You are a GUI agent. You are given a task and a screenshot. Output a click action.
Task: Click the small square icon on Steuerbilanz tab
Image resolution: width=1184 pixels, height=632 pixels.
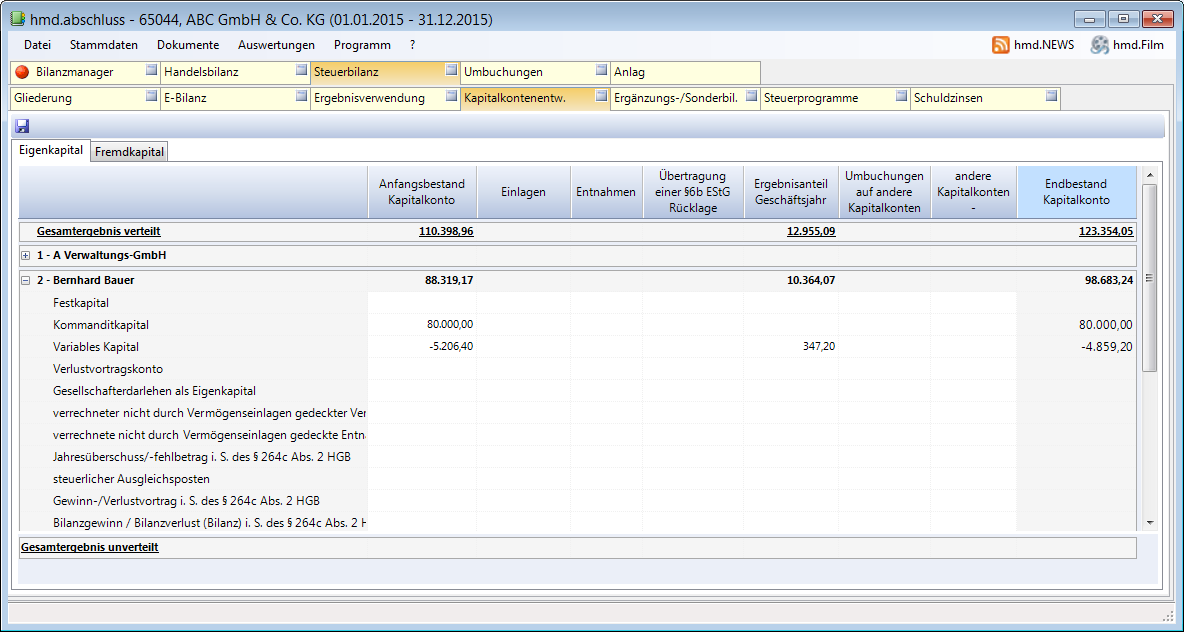tap(451, 71)
